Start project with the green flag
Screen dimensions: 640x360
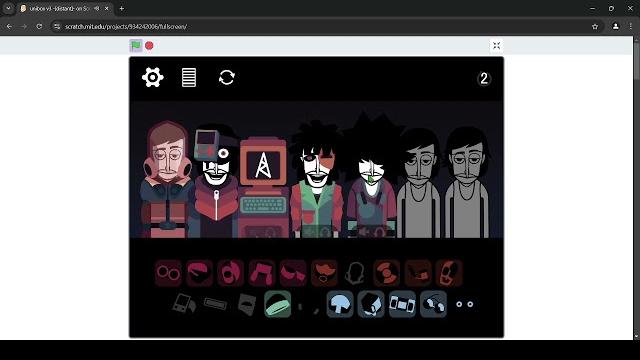(136, 45)
